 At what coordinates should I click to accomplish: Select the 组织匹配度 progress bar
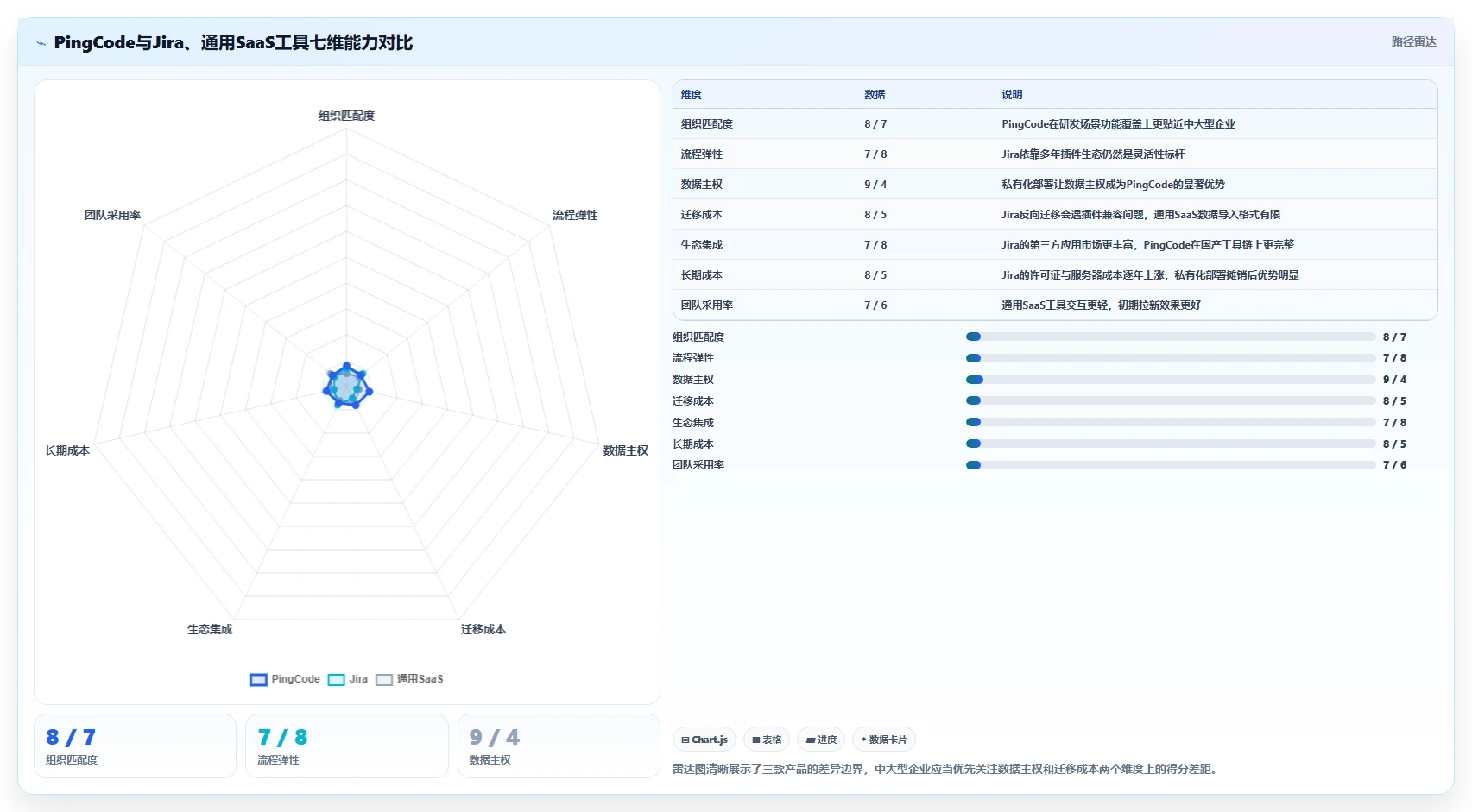click(x=1171, y=337)
